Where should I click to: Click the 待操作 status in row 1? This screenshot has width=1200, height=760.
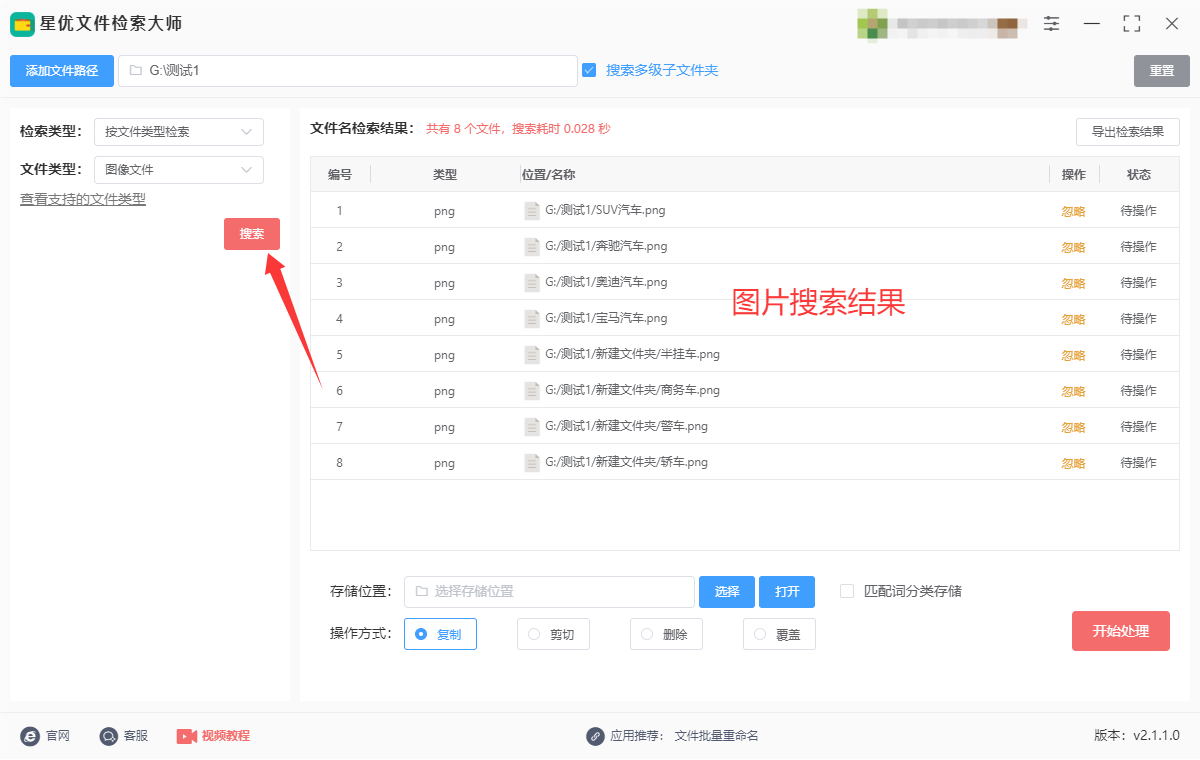(x=1138, y=211)
